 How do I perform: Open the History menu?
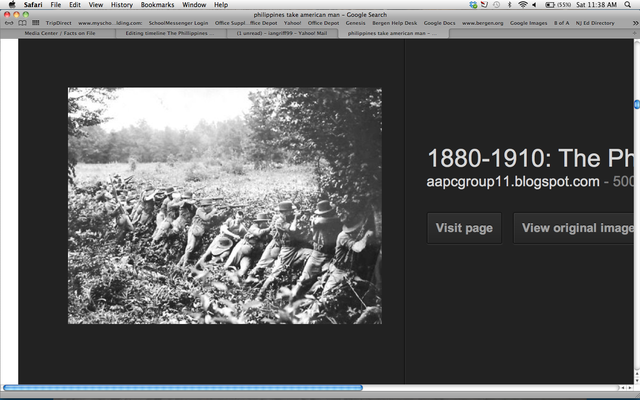coord(122,5)
